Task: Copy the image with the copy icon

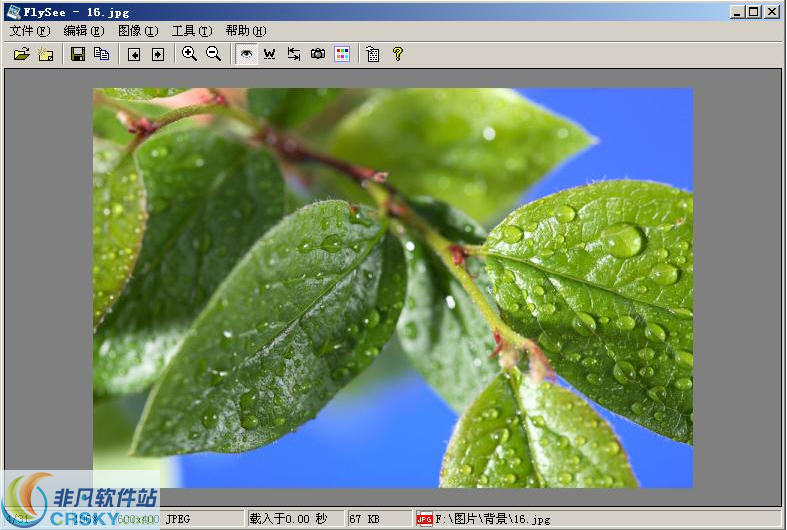Action: [101, 54]
